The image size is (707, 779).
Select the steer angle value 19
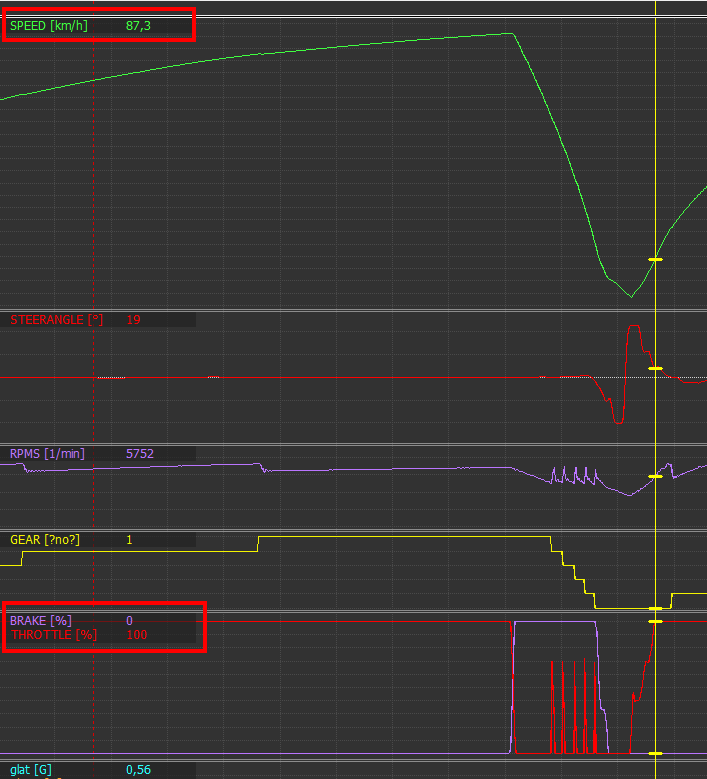133,319
